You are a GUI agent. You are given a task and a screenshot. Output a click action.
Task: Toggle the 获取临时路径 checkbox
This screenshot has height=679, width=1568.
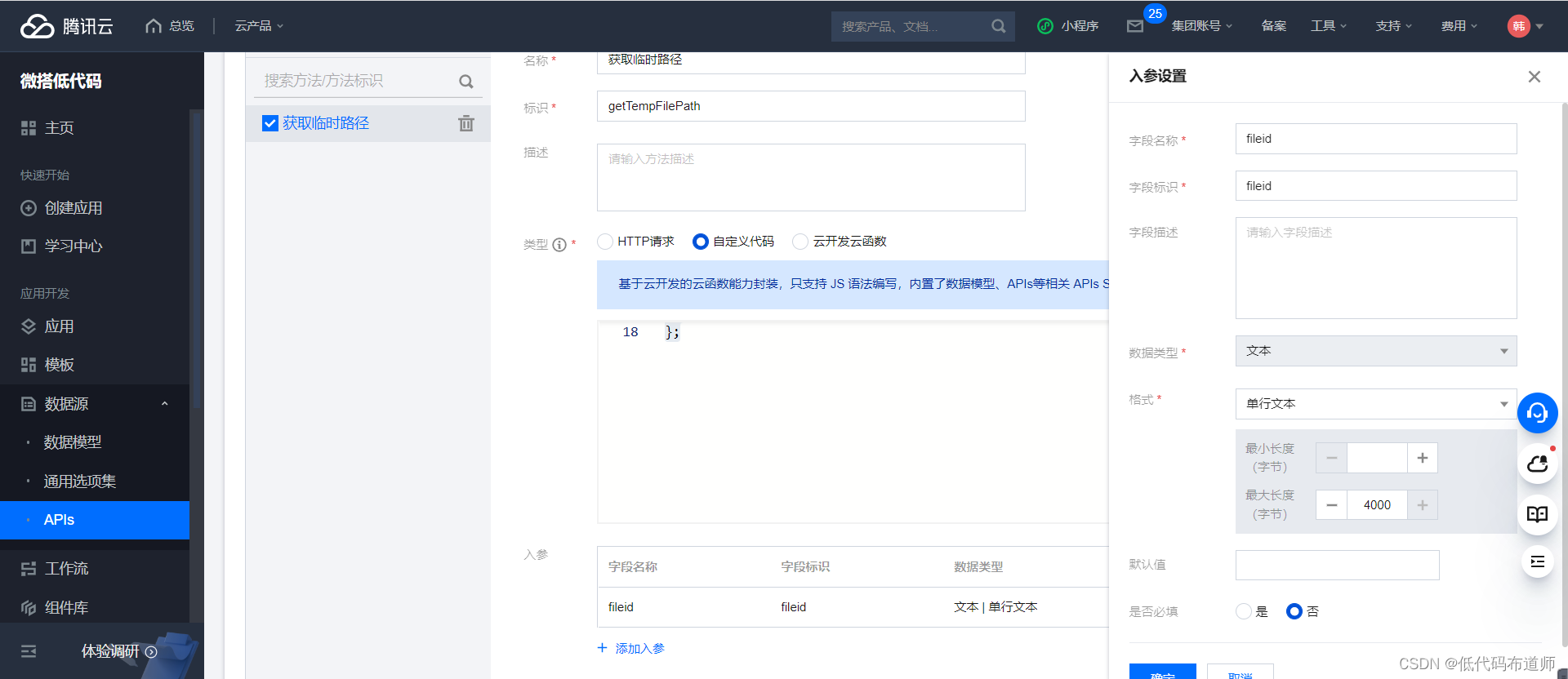point(270,123)
